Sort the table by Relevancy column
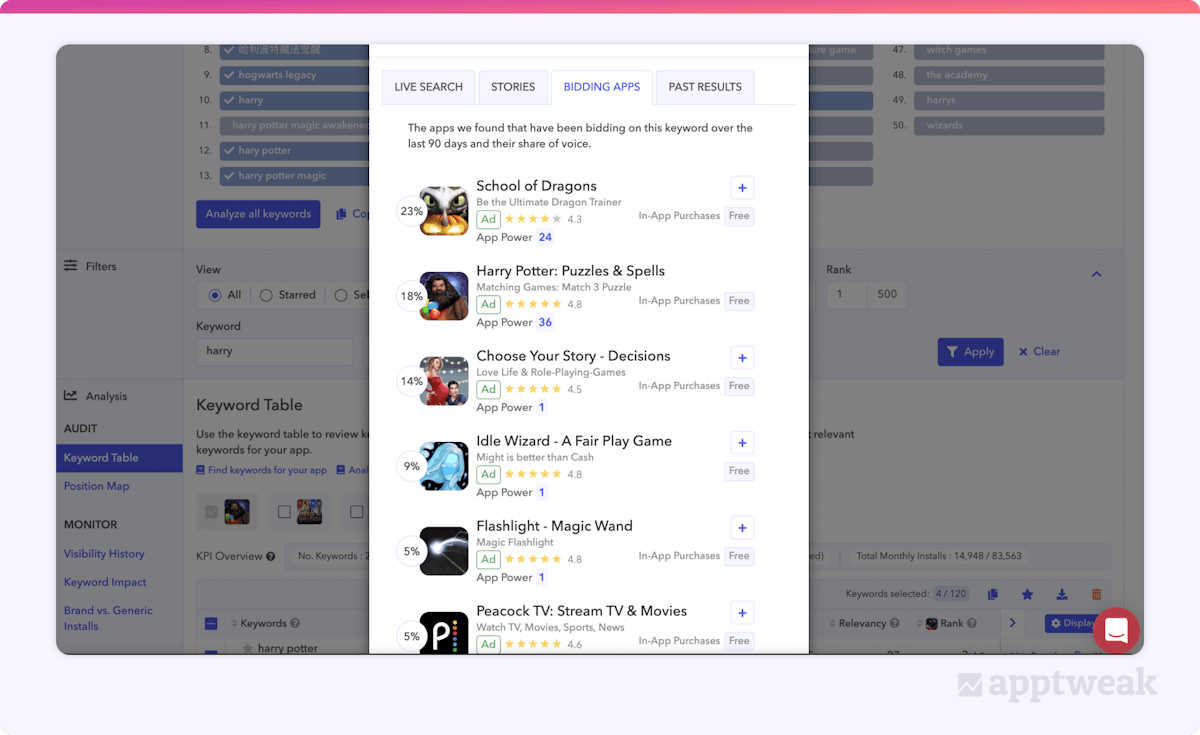This screenshot has width=1200, height=735. click(x=862, y=623)
